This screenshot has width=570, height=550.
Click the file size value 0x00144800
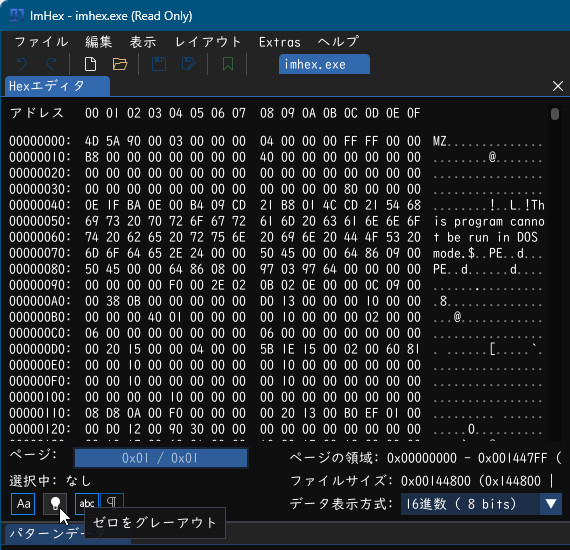pyautogui.click(x=436, y=481)
